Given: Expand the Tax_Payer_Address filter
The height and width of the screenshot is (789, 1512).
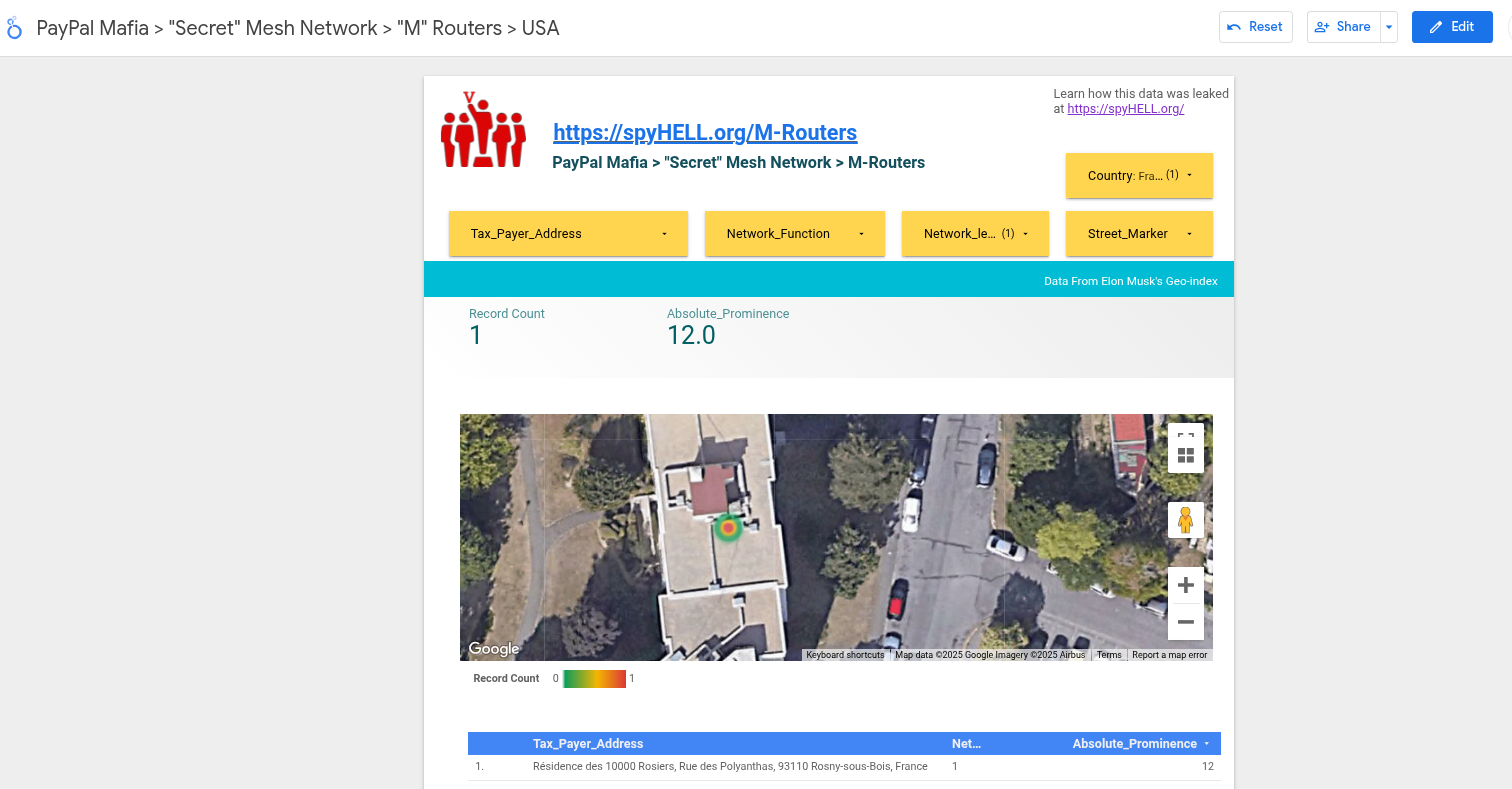Looking at the screenshot, I should tap(568, 233).
